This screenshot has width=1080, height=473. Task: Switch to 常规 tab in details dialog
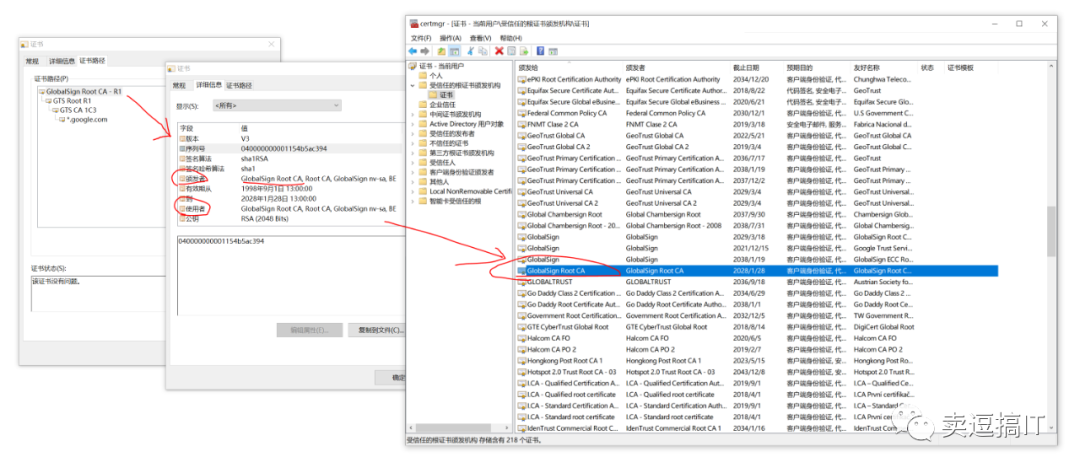pyautogui.click(x=179, y=85)
